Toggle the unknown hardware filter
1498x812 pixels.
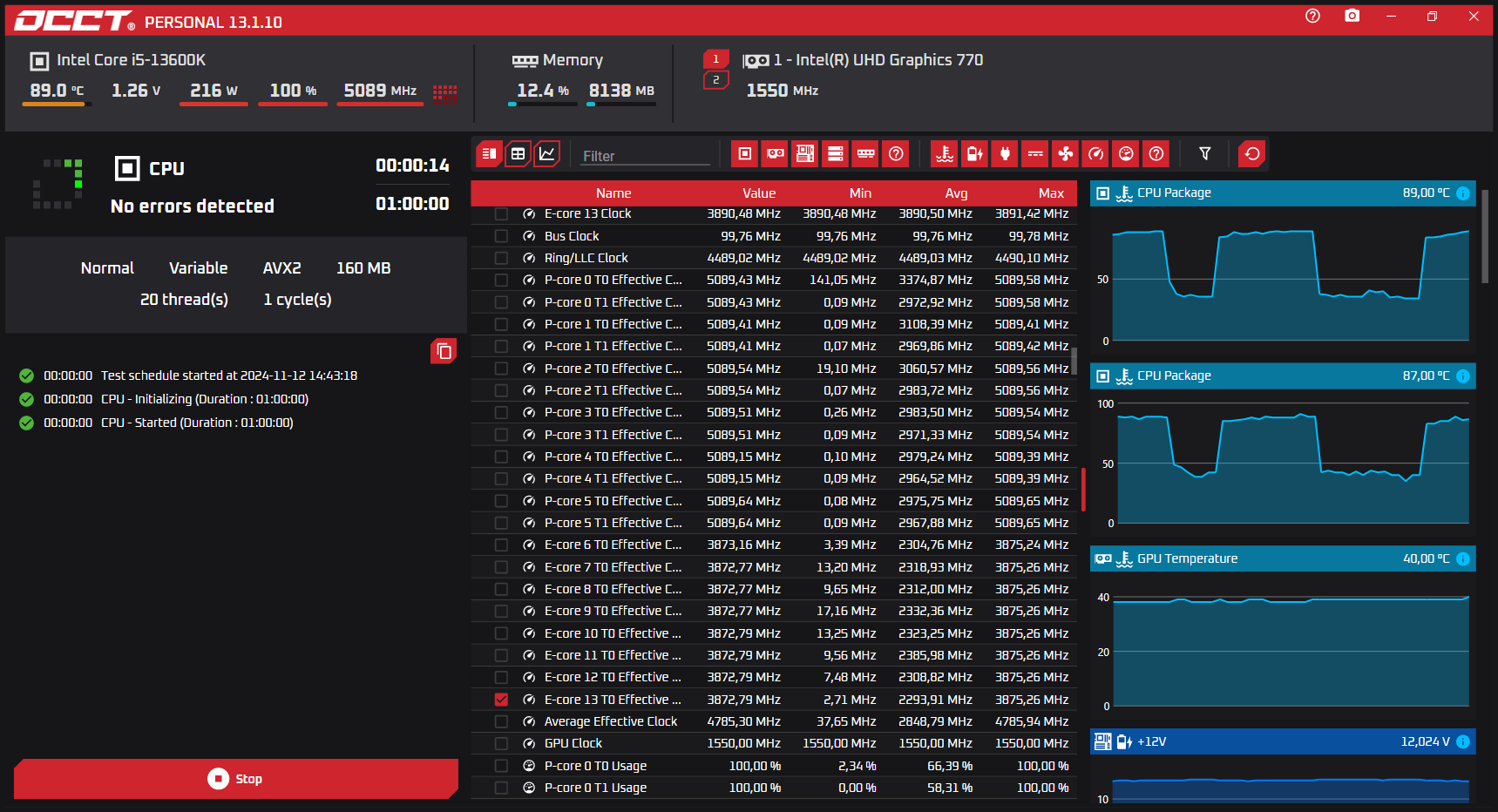point(896,154)
